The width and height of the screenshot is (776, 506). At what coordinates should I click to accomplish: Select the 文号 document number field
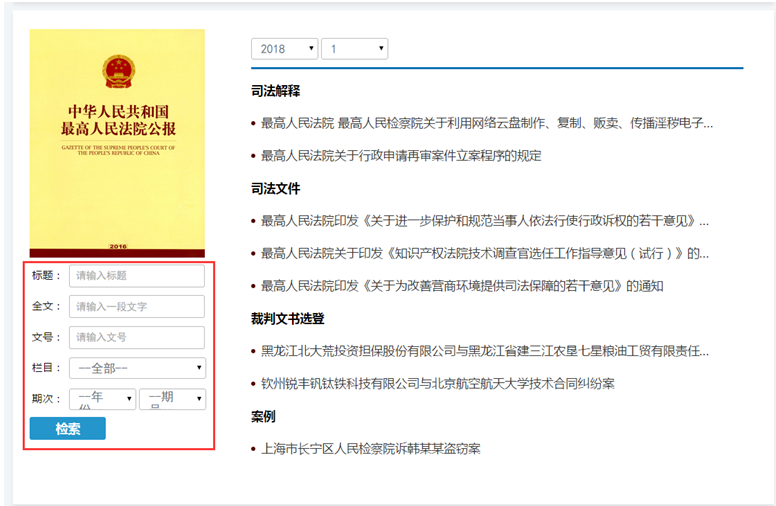tap(136, 338)
